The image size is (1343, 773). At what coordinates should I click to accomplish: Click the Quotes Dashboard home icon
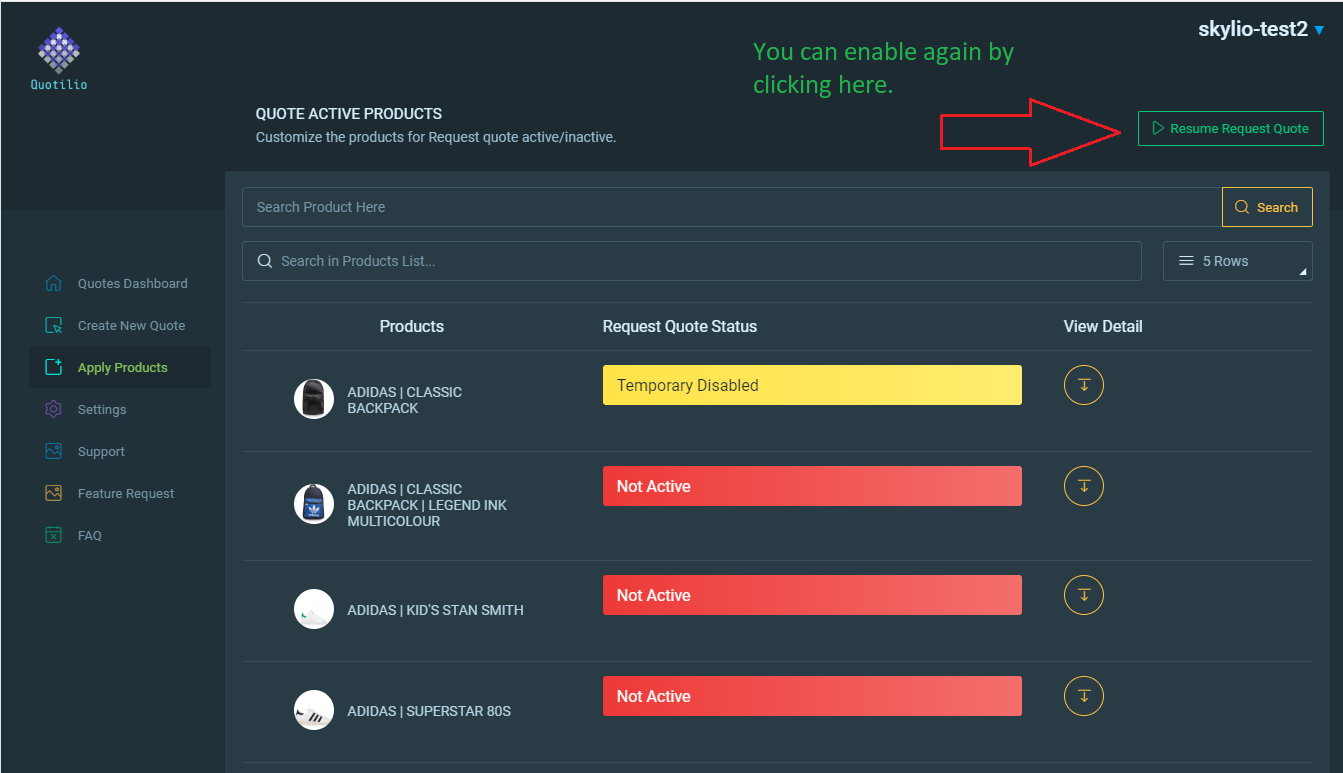pyautogui.click(x=54, y=283)
